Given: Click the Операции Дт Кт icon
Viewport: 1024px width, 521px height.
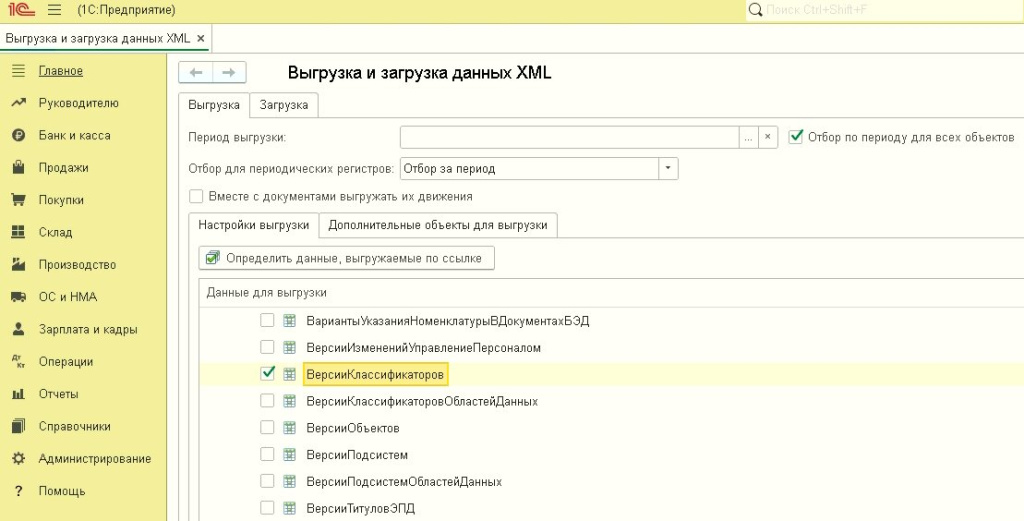Looking at the screenshot, I should pos(18,361).
